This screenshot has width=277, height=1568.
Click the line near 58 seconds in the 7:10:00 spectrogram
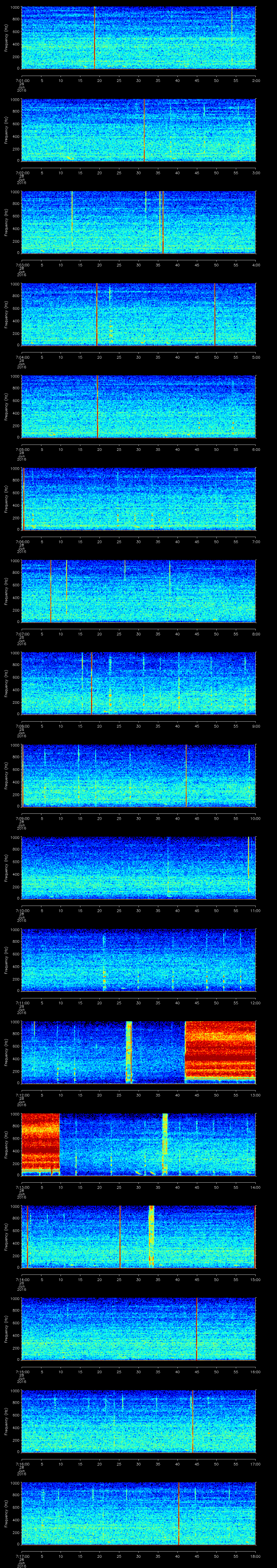tap(248, 864)
